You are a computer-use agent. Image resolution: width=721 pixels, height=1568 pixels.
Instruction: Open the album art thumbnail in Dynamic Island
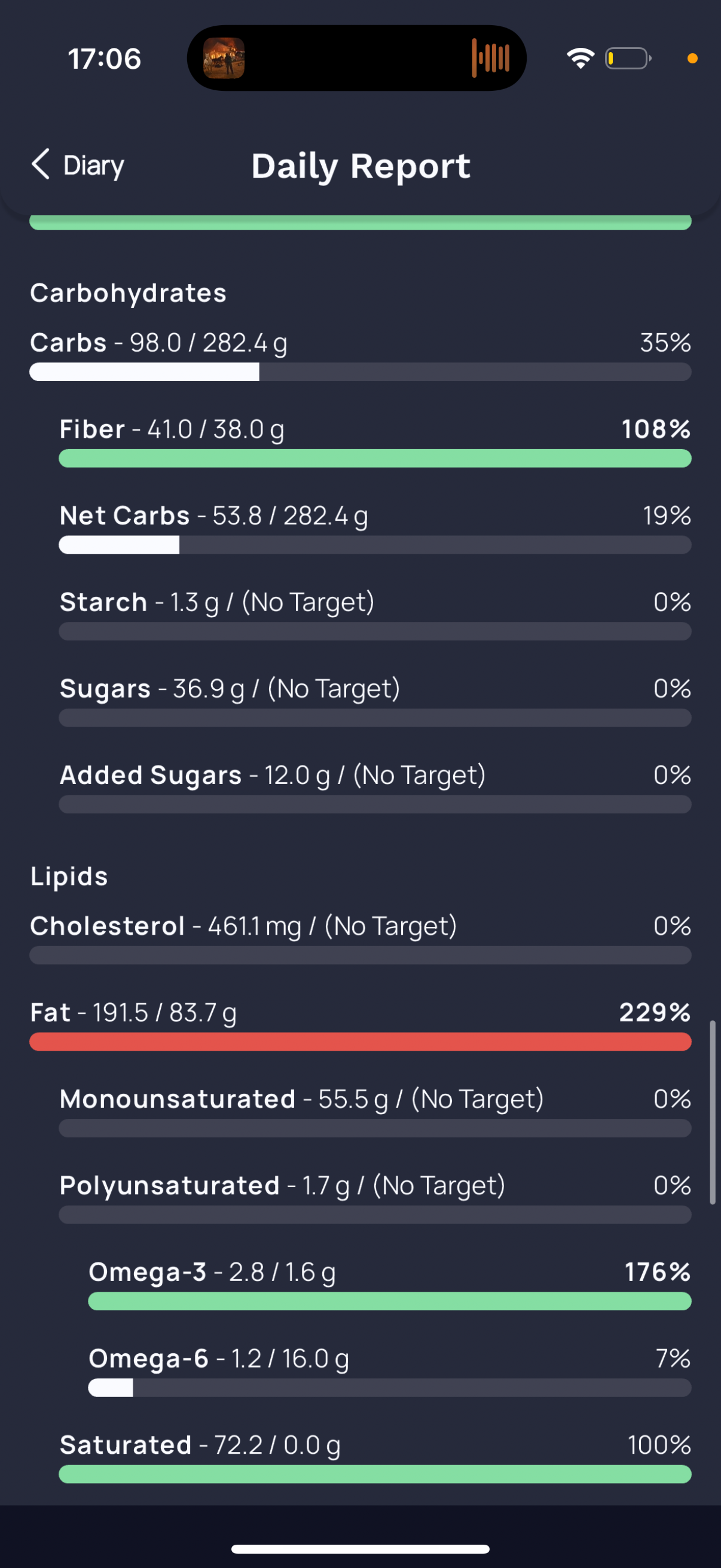coord(224,59)
